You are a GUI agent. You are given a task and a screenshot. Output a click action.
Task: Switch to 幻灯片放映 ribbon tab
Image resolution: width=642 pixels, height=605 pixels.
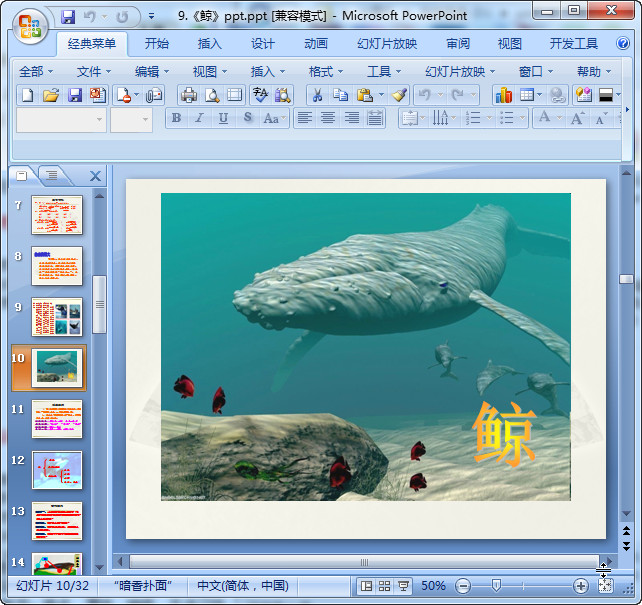(387, 43)
